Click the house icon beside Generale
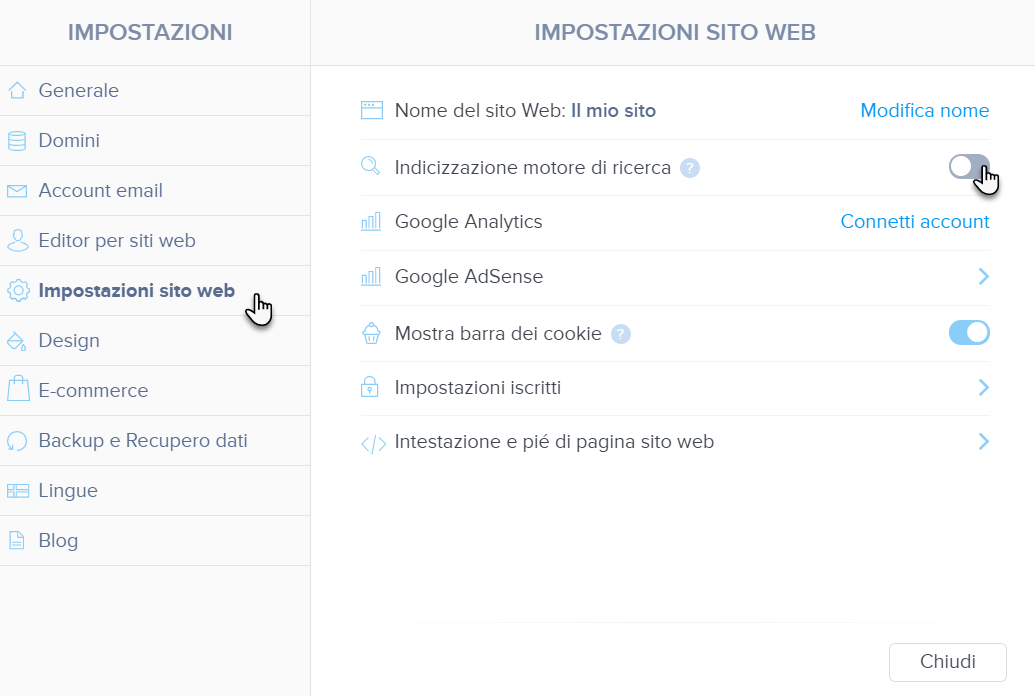Screen dimensions: 1035x696 click(x=17, y=90)
